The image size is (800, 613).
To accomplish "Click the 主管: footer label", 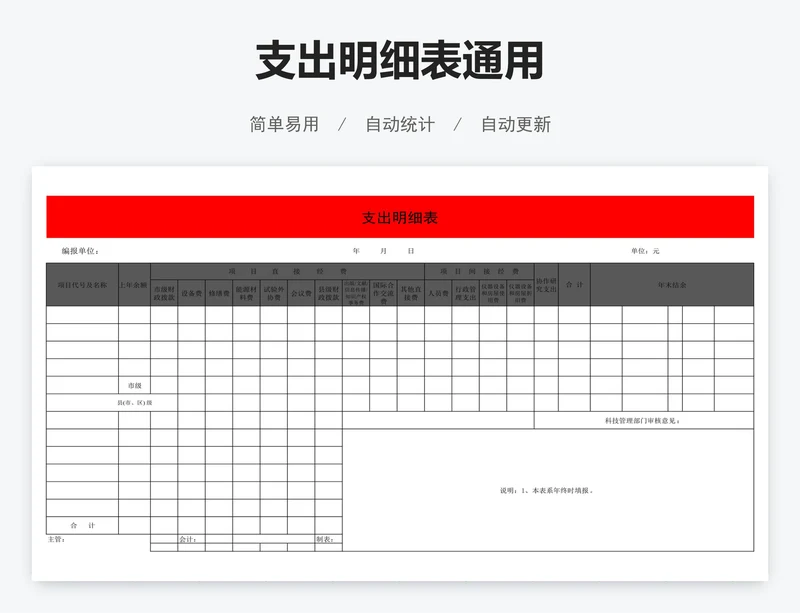I will 57,540.
